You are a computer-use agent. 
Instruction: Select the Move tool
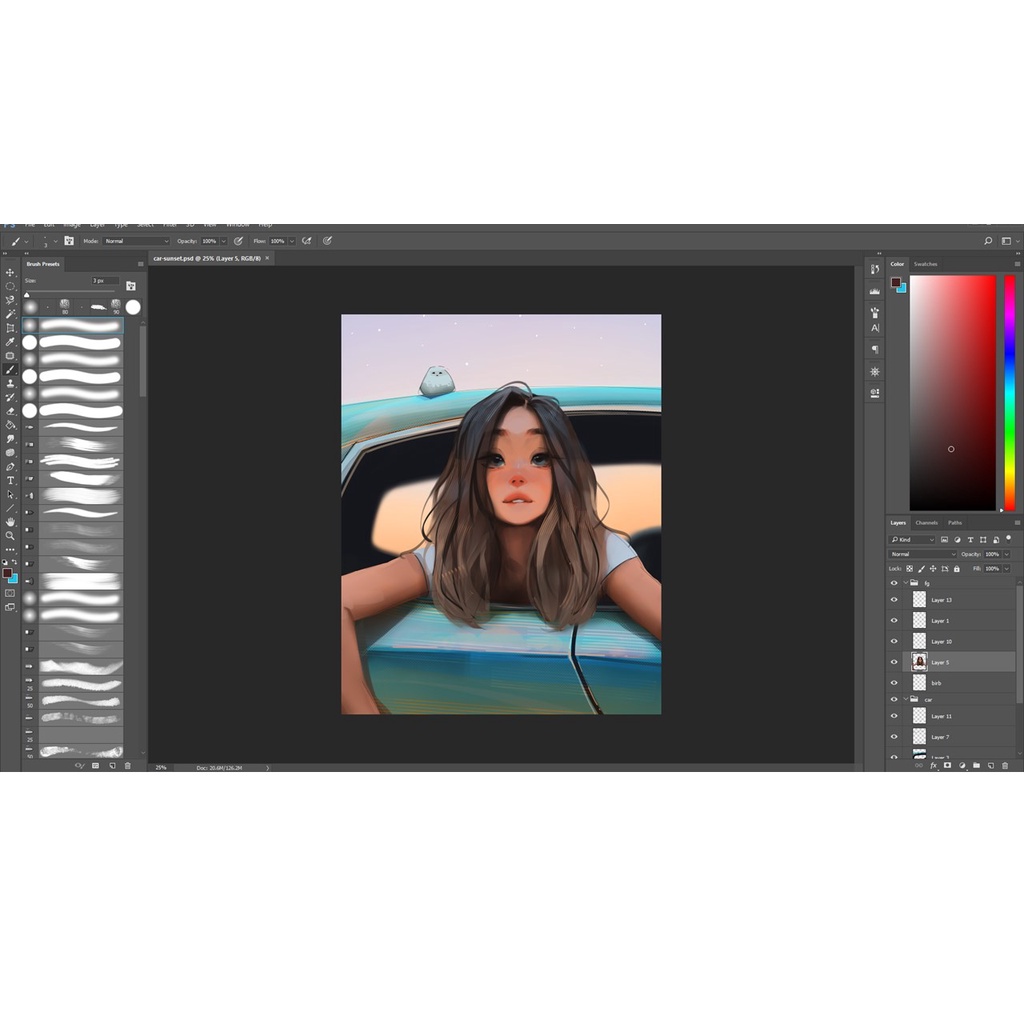tap(11, 272)
